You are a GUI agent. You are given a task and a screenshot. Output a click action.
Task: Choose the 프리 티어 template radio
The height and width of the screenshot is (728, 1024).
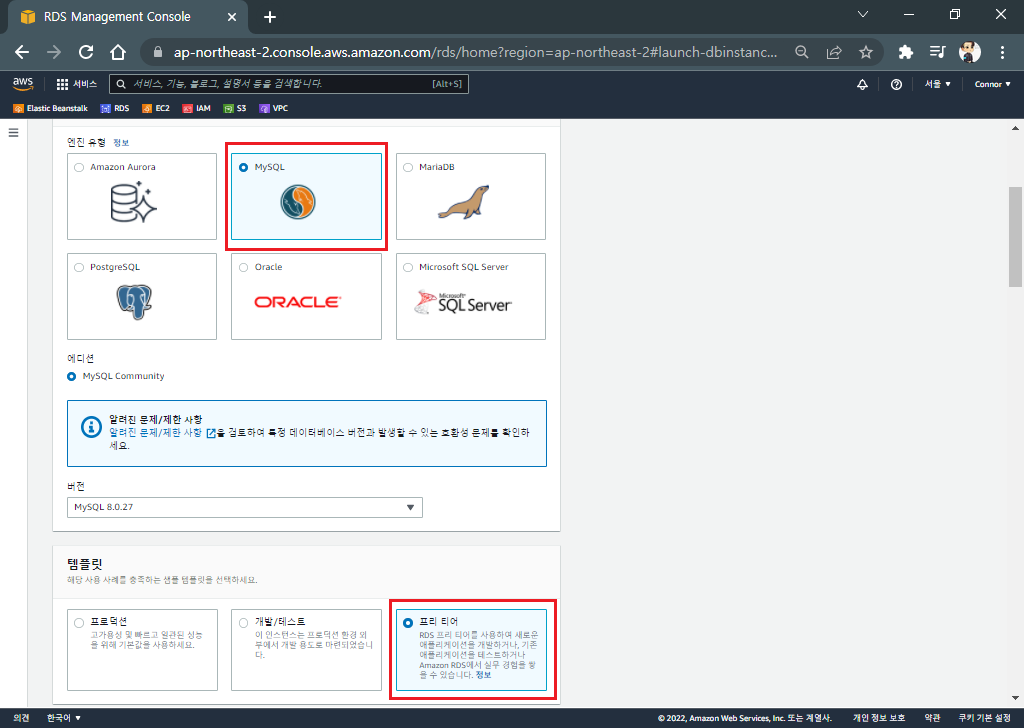[x=408, y=623]
